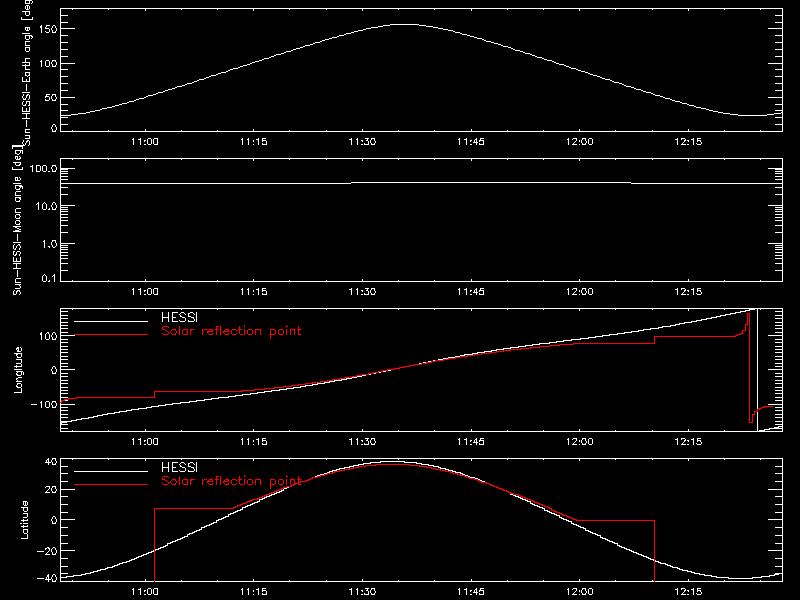Click the "0.1" tick on Moon angle plot

tap(49, 279)
